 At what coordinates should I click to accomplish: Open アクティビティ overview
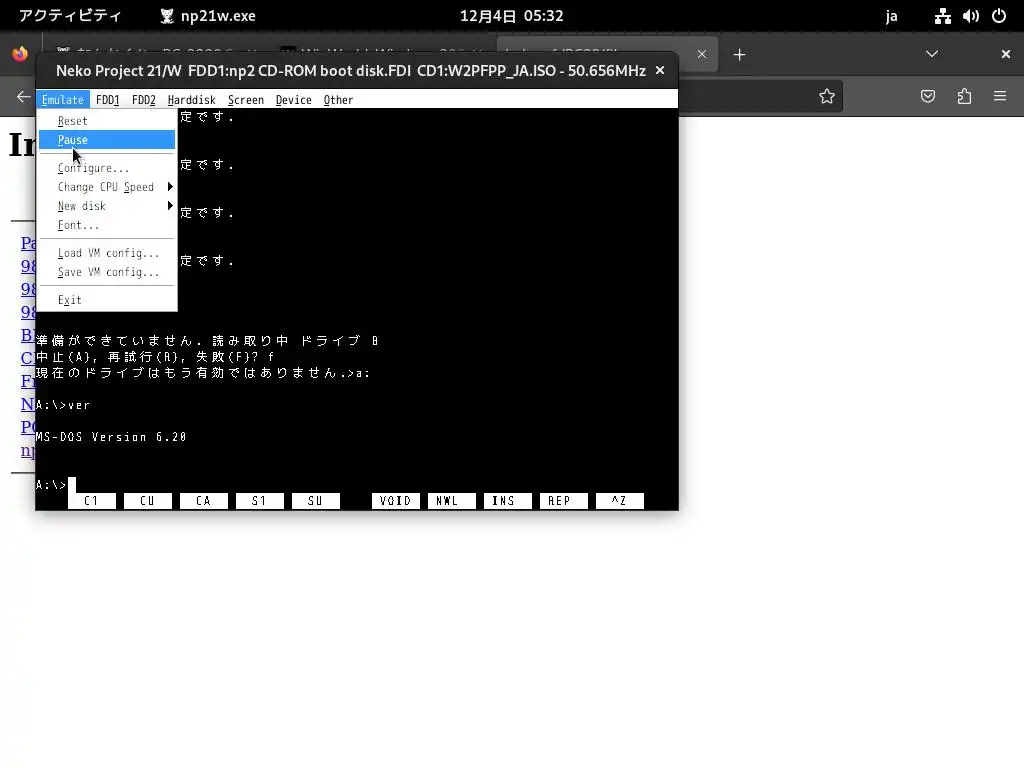[x=70, y=16]
